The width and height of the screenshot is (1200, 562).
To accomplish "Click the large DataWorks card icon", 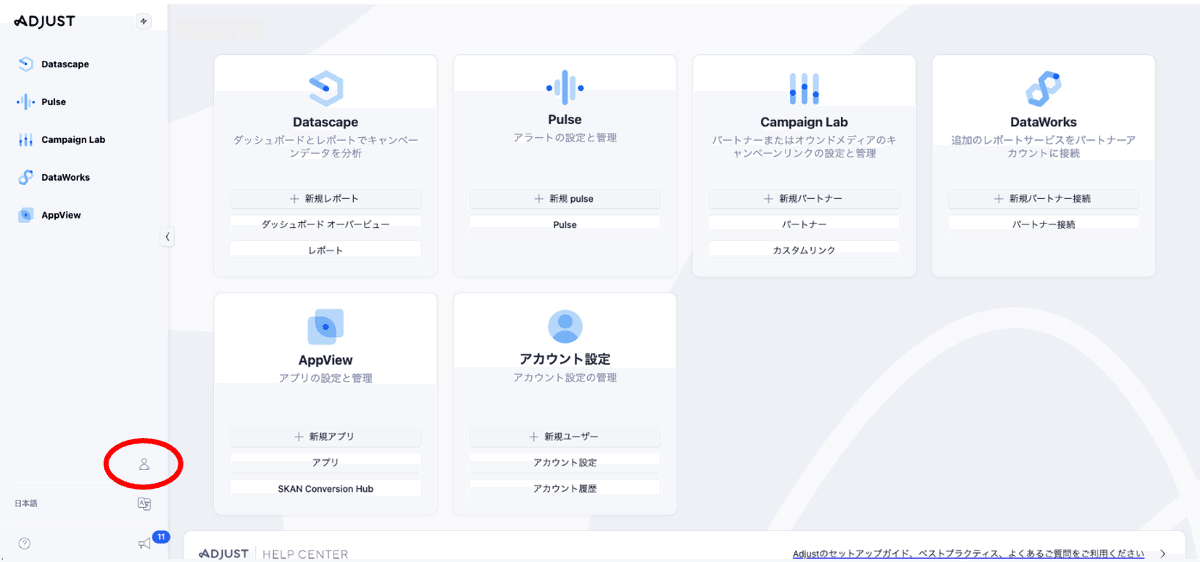I will pyautogui.click(x=1043, y=89).
